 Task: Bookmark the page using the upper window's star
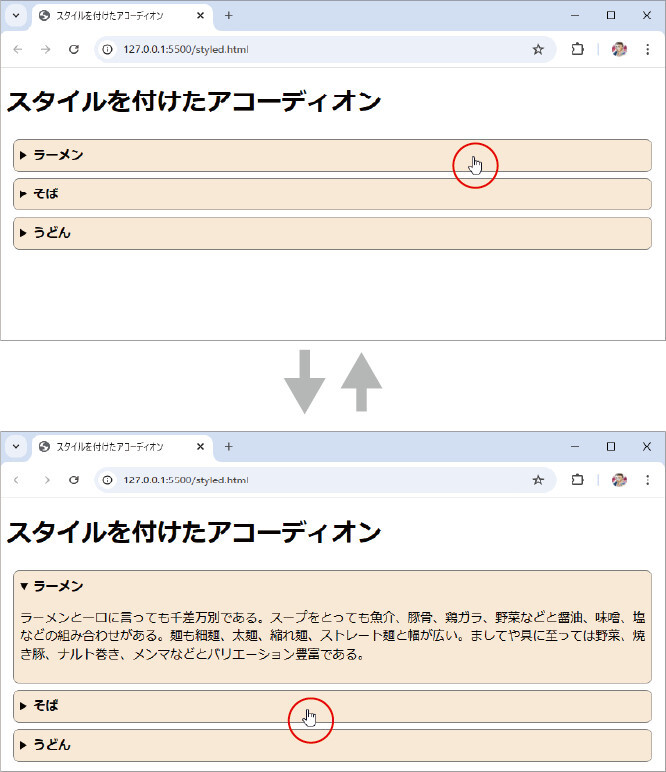coord(538,49)
